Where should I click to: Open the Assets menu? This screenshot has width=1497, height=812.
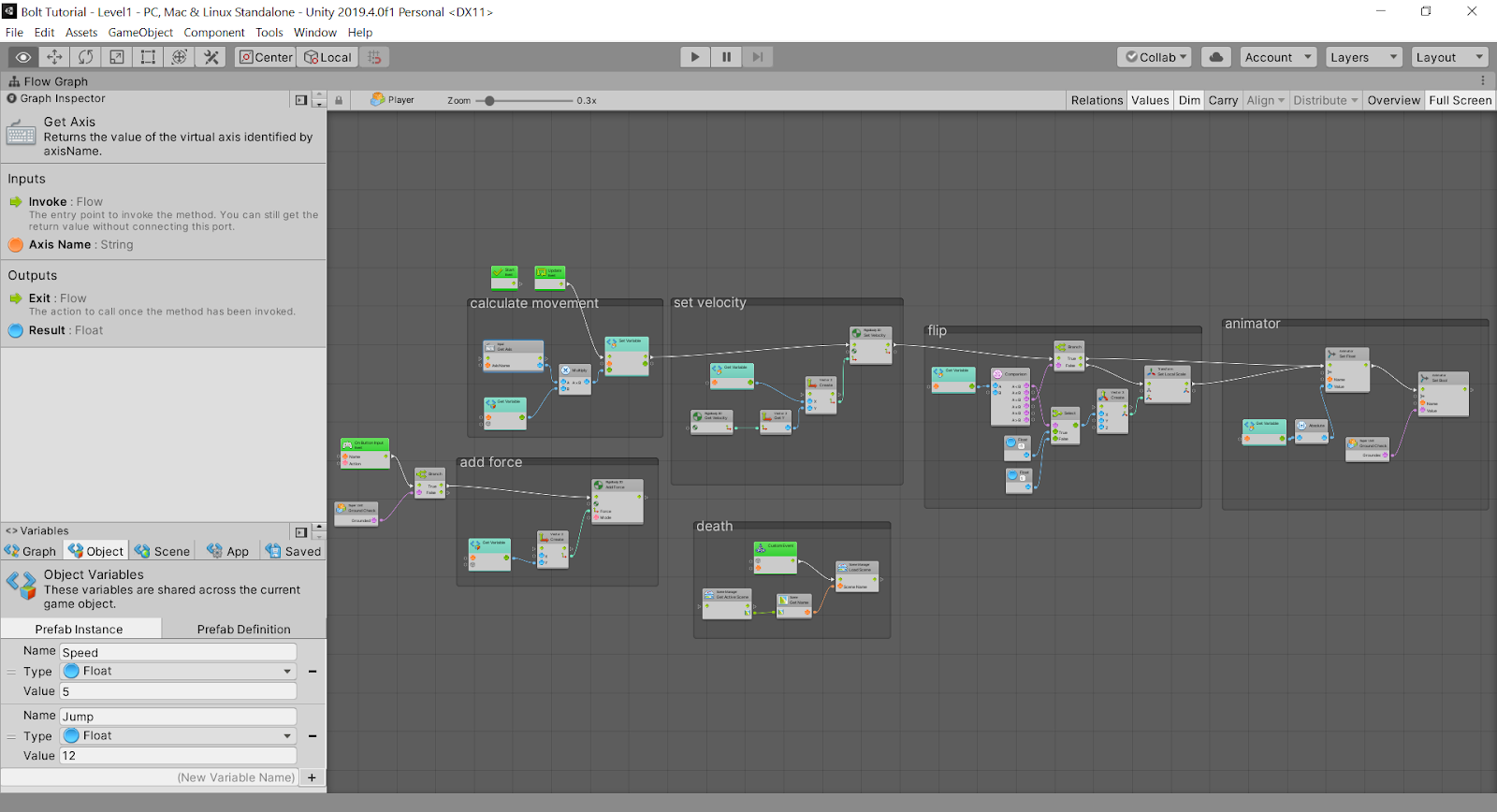[x=81, y=32]
